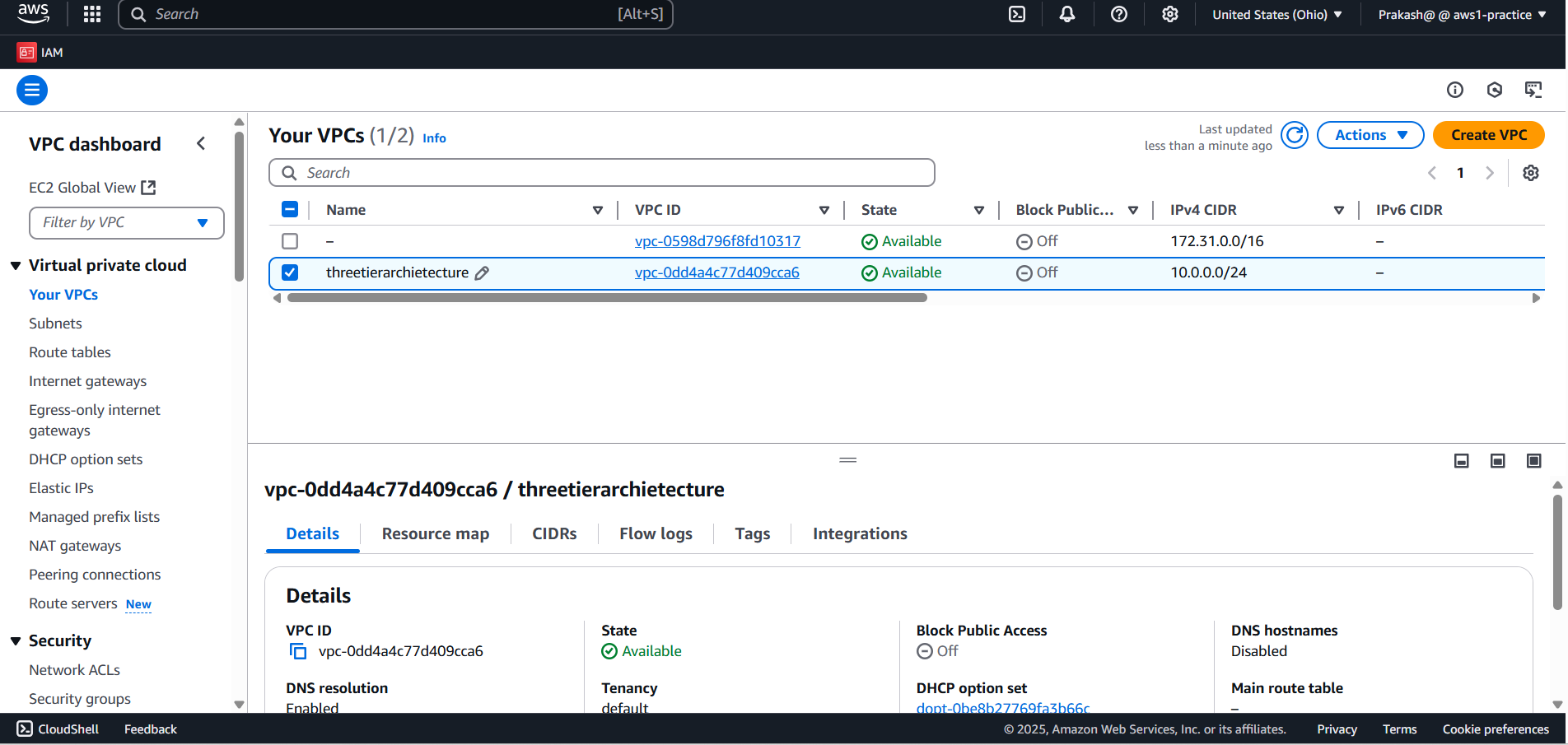Screen dimensions: 1568x745
Task: Toggle the blue hamburger navigation menu
Action: point(32,90)
